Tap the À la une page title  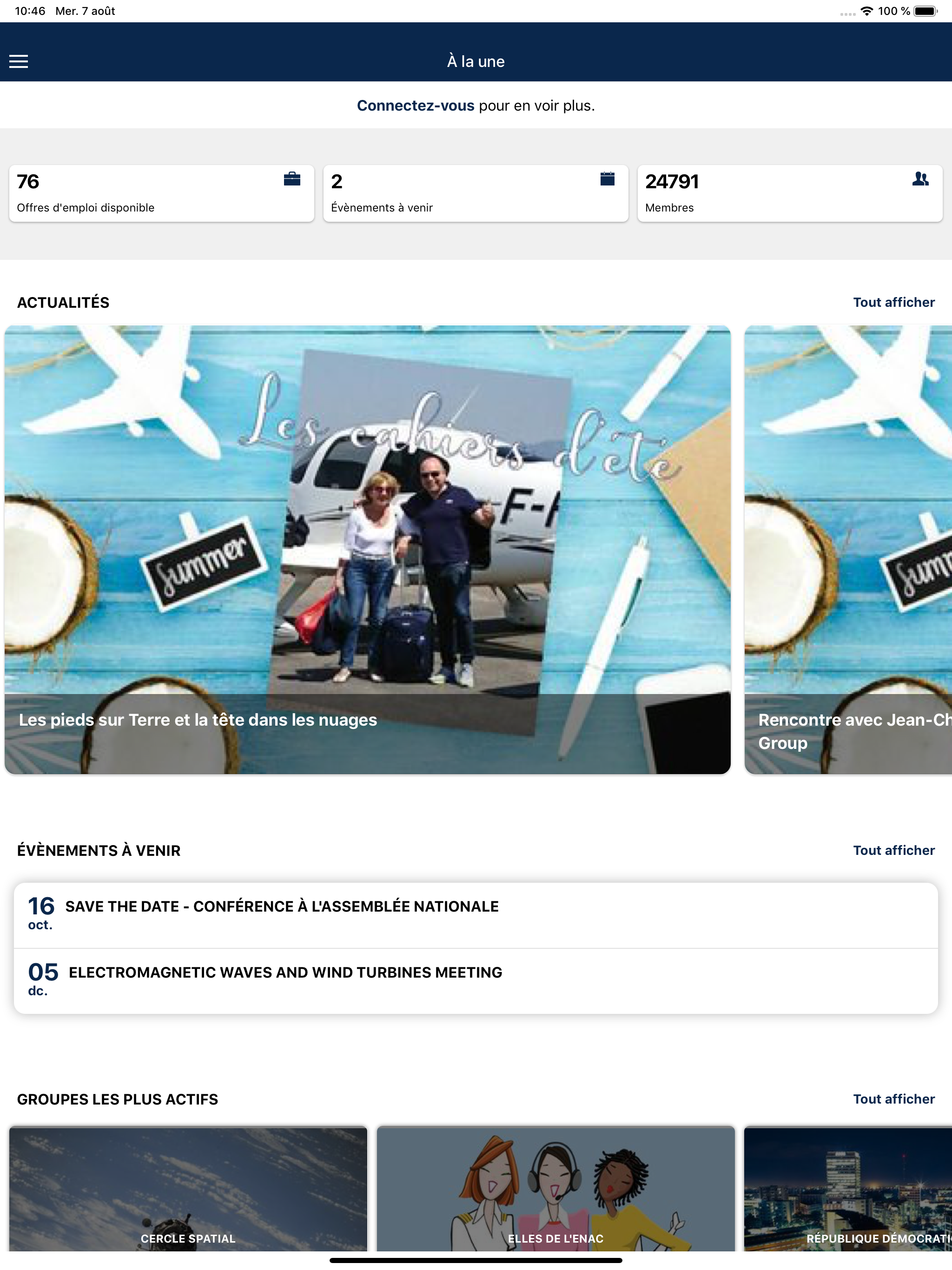click(476, 61)
